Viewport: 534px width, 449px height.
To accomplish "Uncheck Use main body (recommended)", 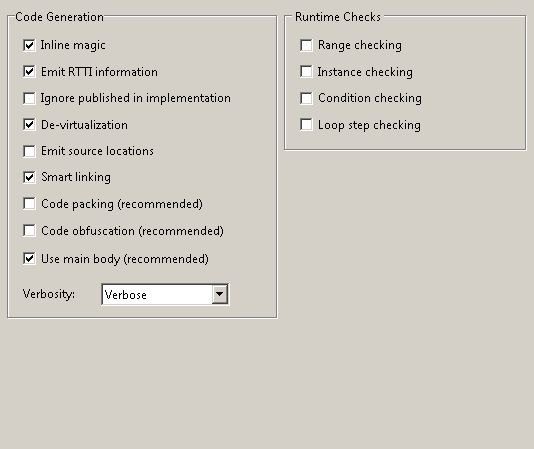I will click(29, 259).
